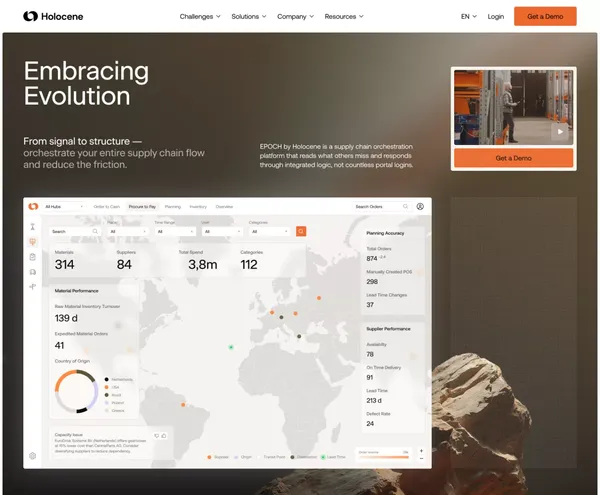The image size is (600, 495).
Task: Click the Planning Accuracy heading
Action: [x=385, y=233]
